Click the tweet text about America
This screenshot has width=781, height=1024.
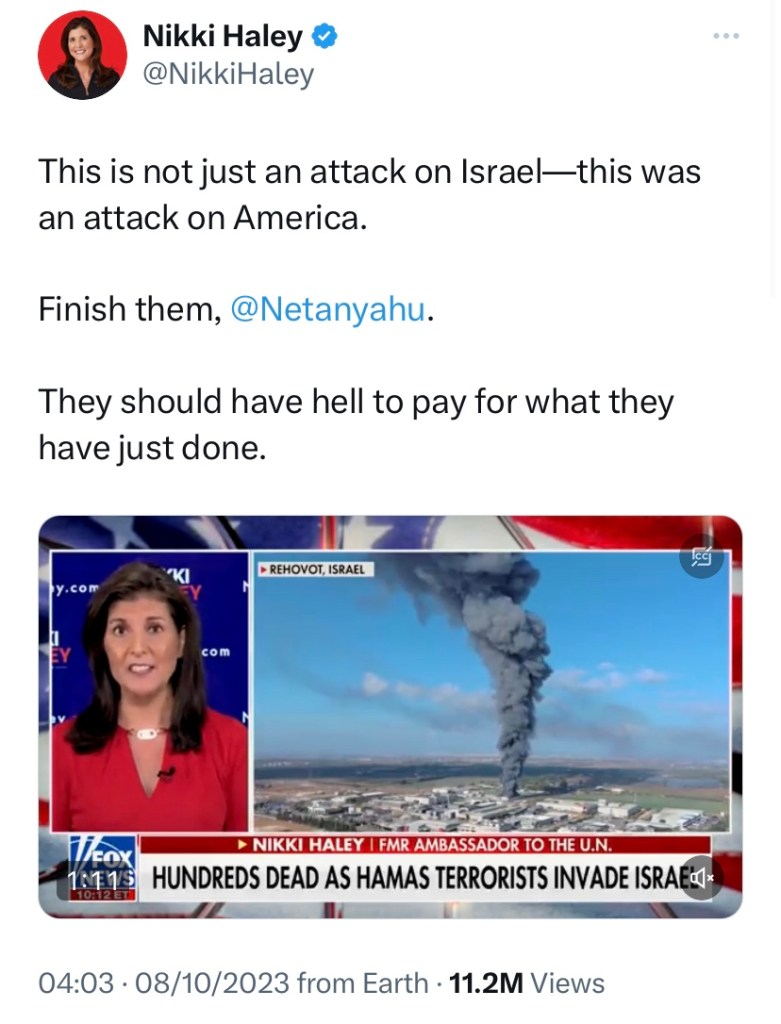pos(369,195)
